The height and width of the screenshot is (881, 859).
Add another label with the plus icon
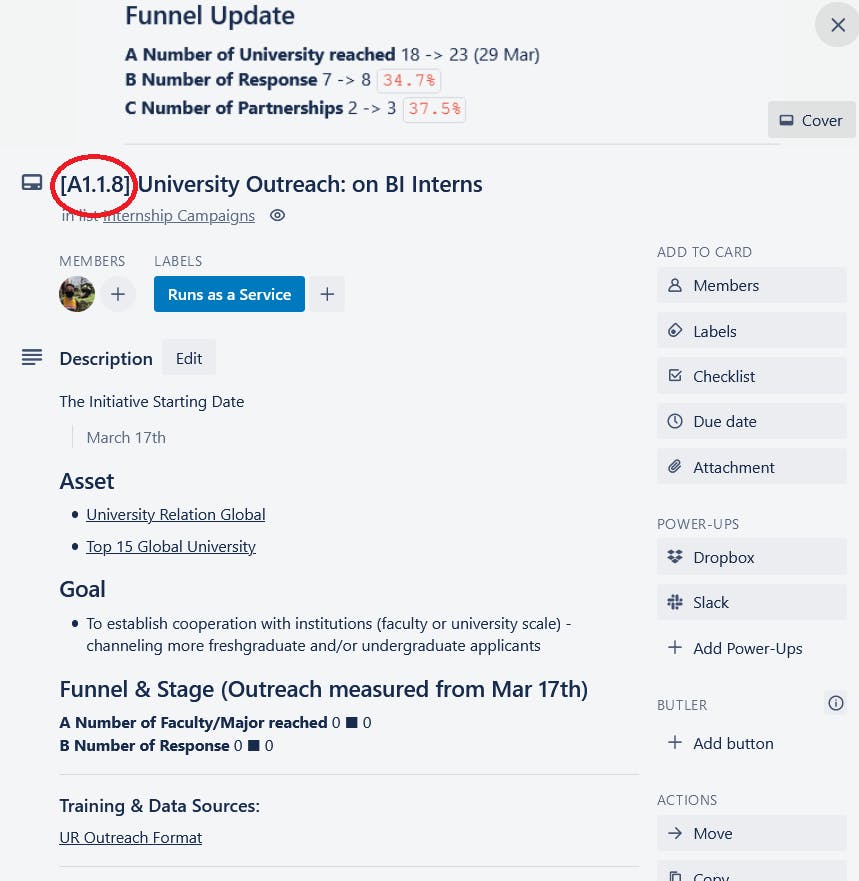click(x=327, y=294)
